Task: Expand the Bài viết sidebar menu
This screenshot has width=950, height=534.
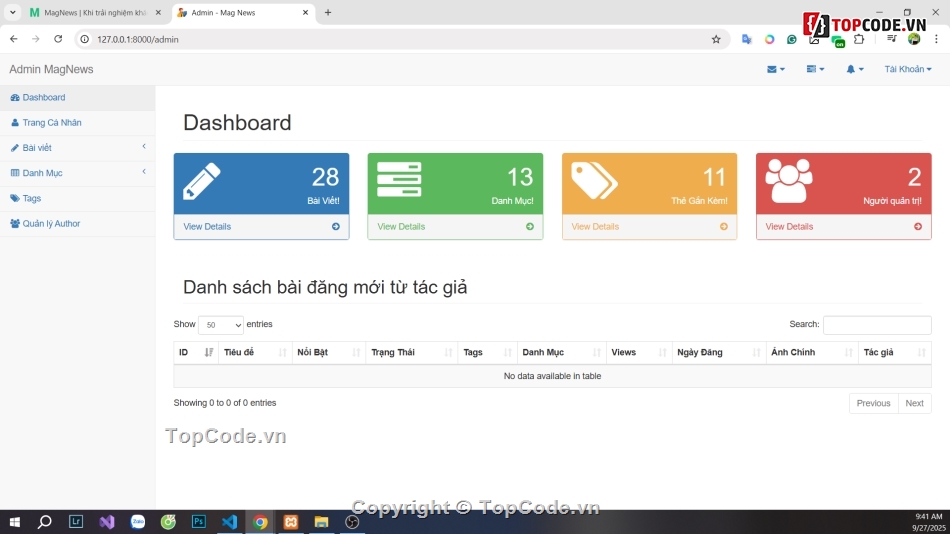Action: coord(78,148)
